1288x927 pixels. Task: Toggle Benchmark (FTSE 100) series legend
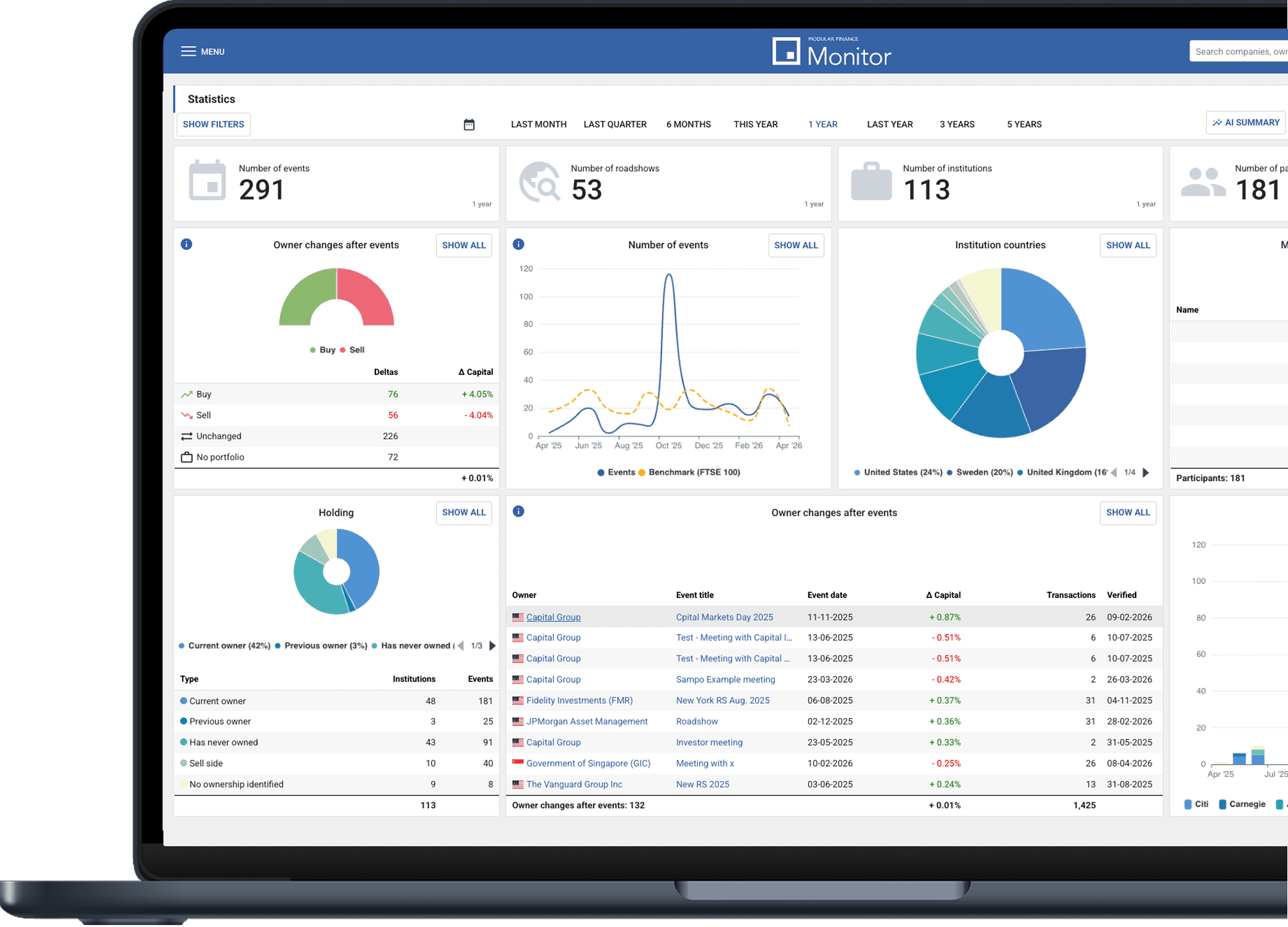[x=689, y=472]
